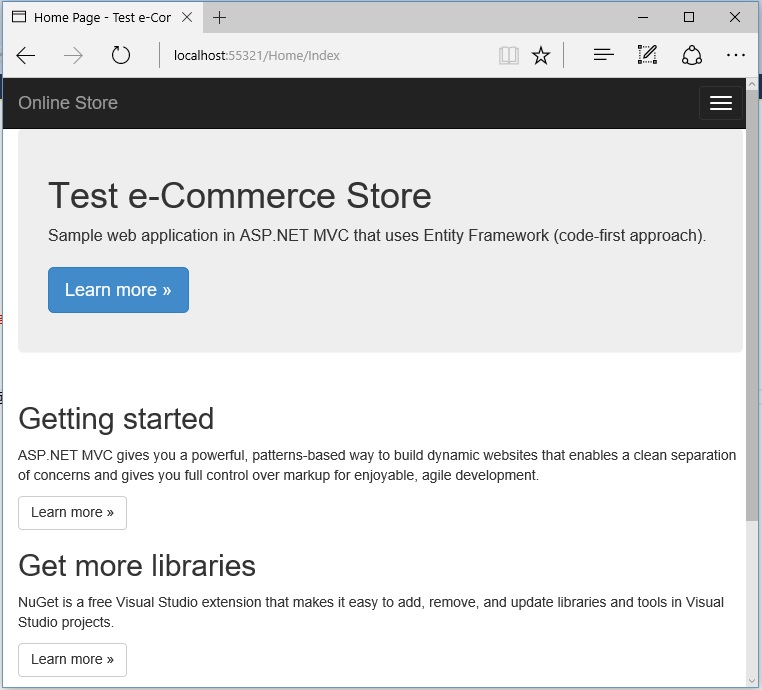Click the NuGet is a free paragraph
This screenshot has width=762, height=690.
click(x=371, y=612)
